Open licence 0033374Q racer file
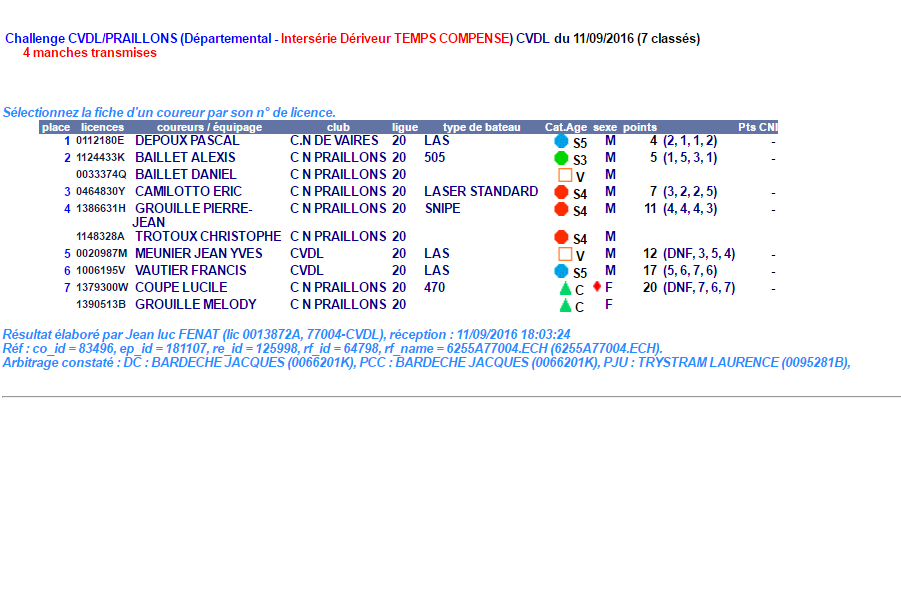 (101, 174)
